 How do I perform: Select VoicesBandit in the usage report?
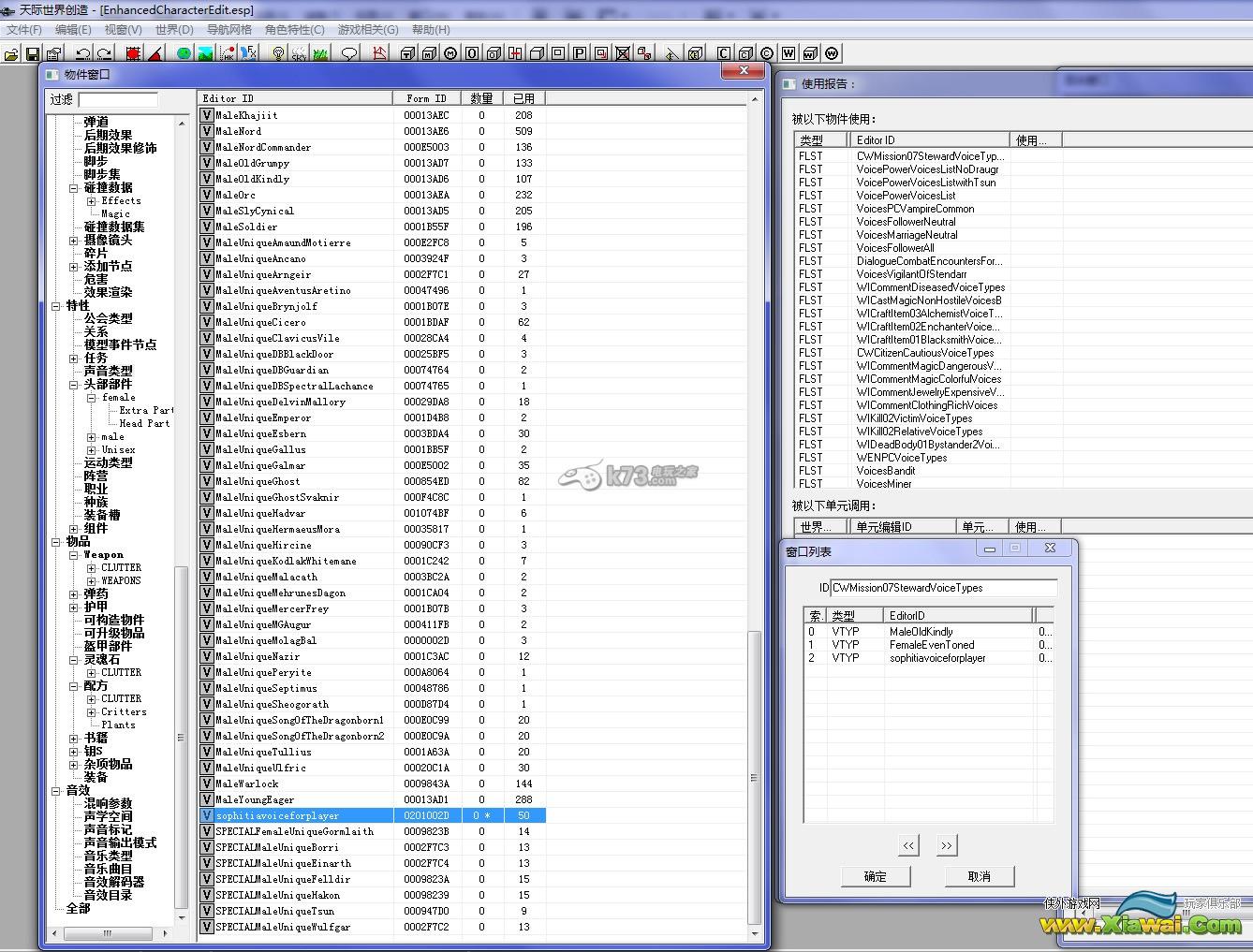pos(886,471)
